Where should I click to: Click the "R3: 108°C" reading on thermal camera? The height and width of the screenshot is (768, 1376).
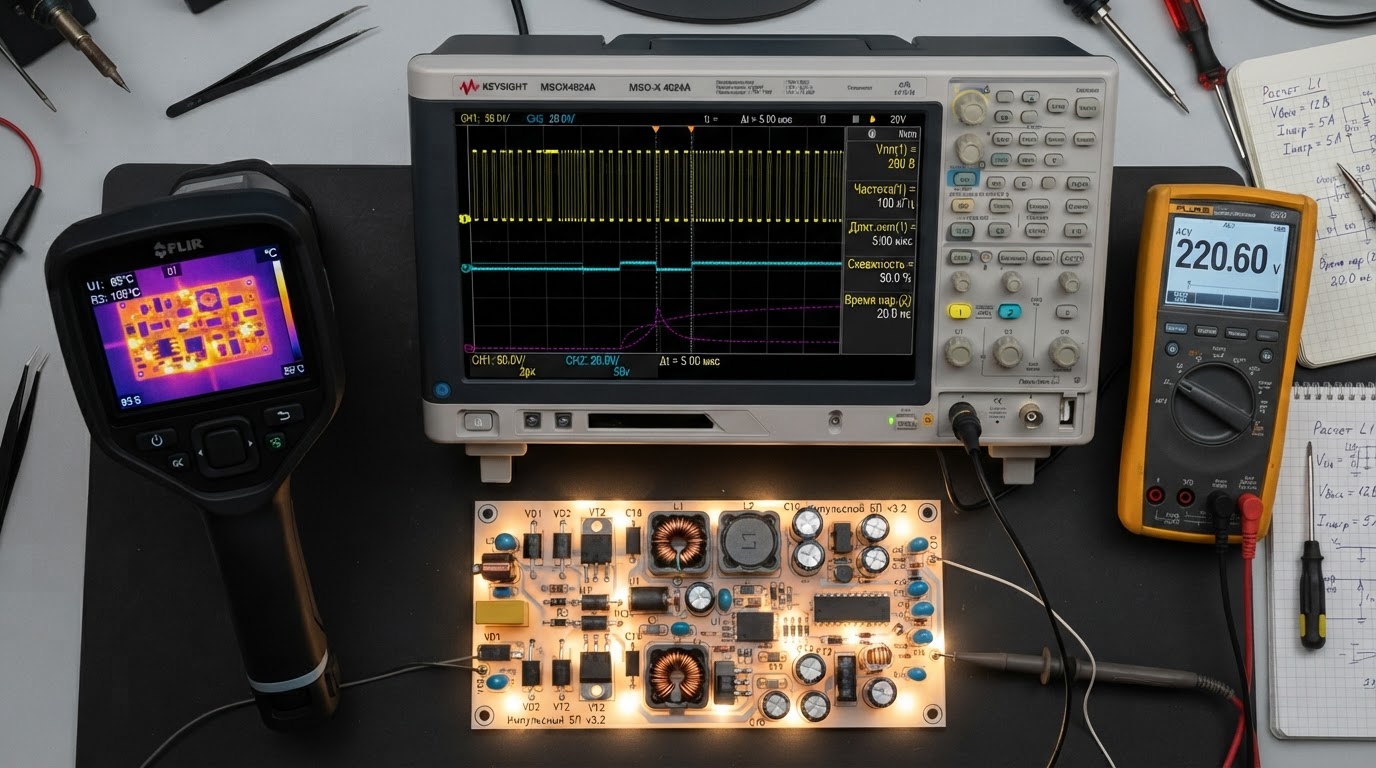click(x=113, y=297)
